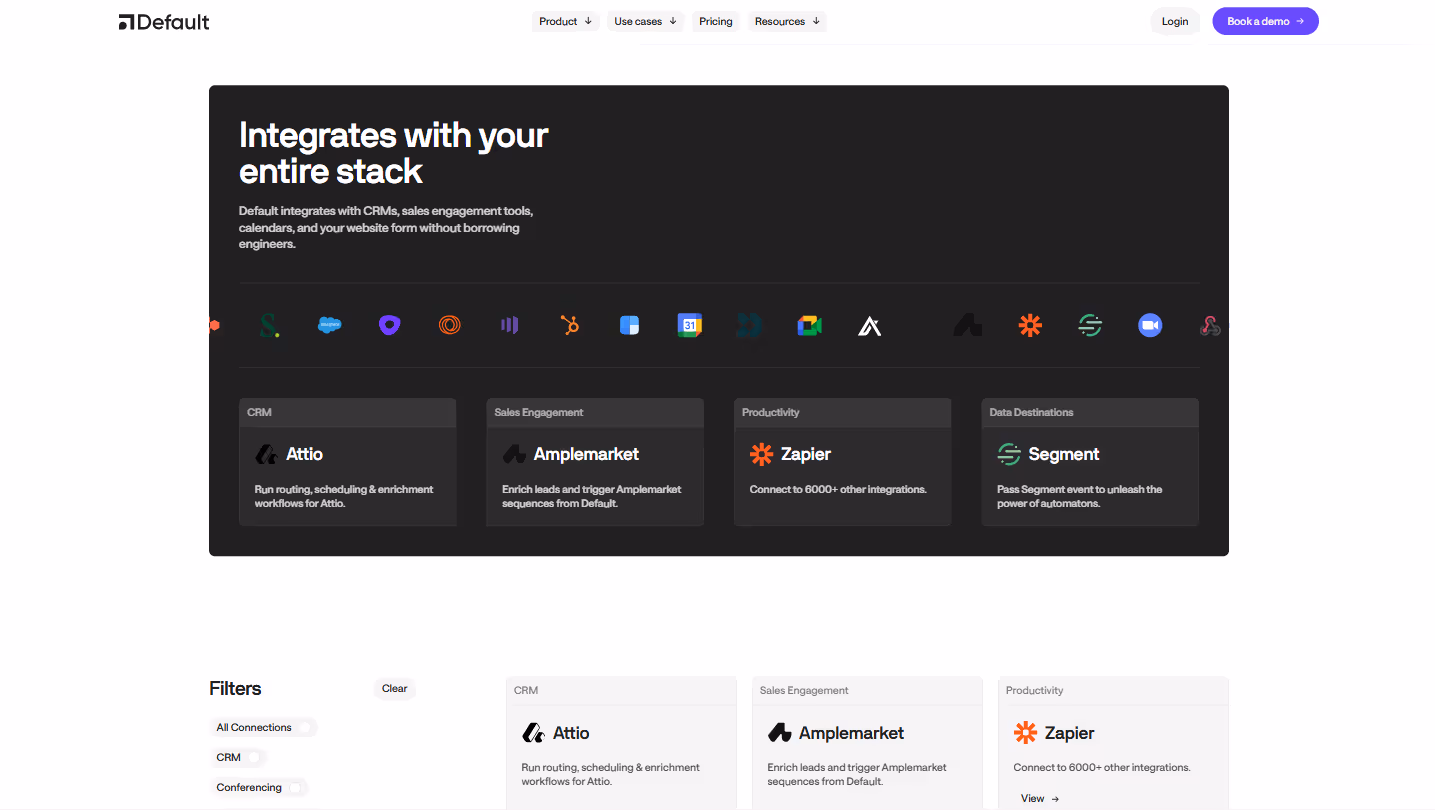Click the "Filters" heading text

(235, 688)
